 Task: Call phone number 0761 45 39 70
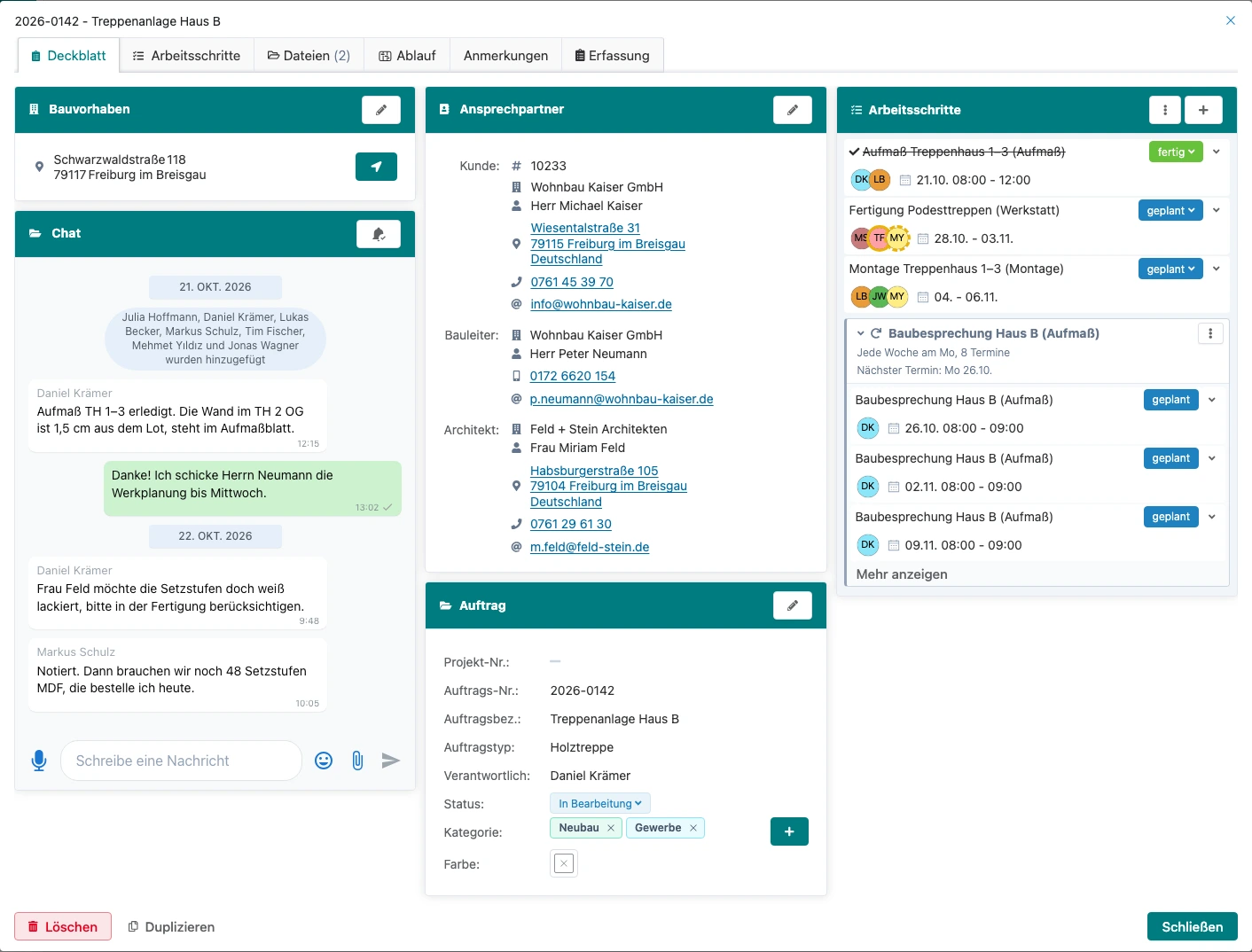tap(572, 282)
